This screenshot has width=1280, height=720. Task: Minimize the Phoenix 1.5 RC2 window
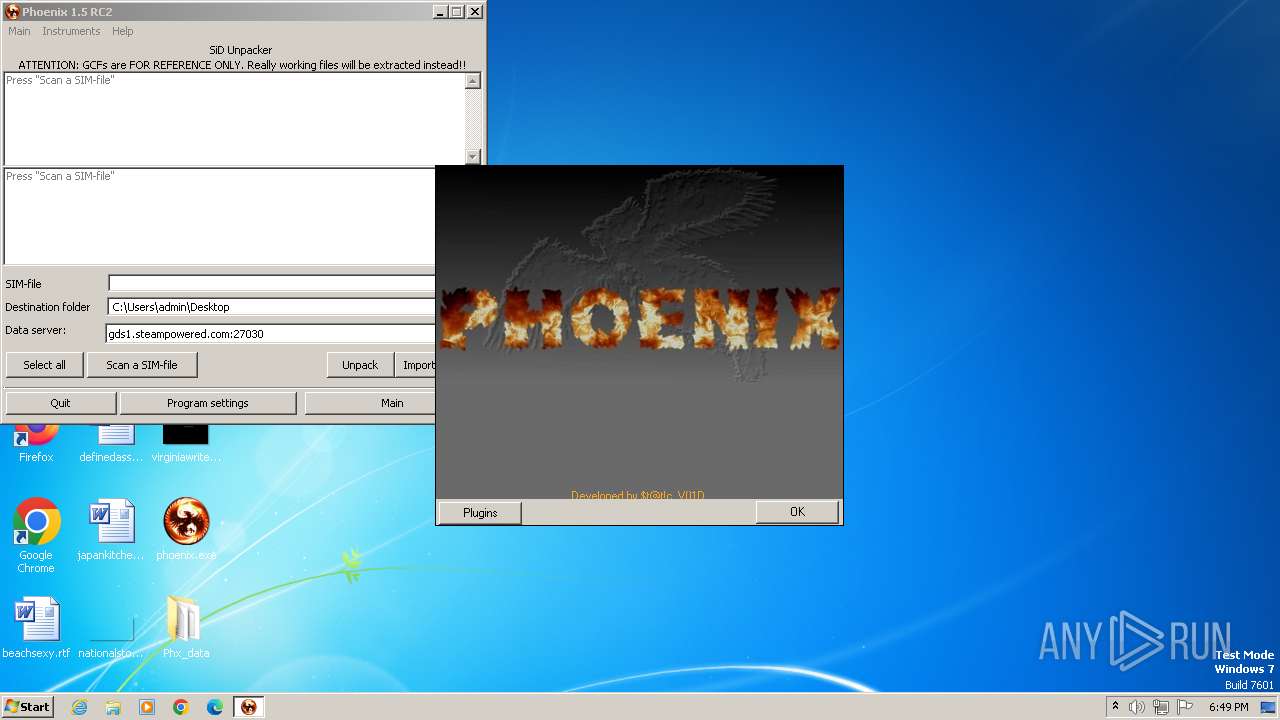coord(439,12)
